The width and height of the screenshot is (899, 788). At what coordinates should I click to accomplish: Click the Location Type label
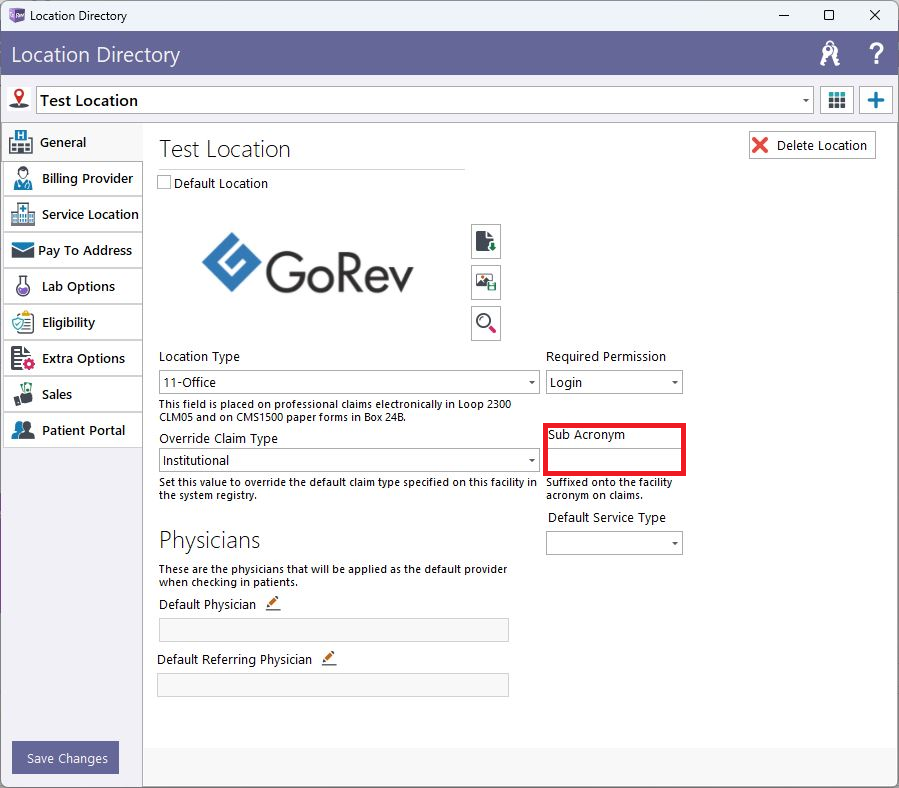click(199, 357)
